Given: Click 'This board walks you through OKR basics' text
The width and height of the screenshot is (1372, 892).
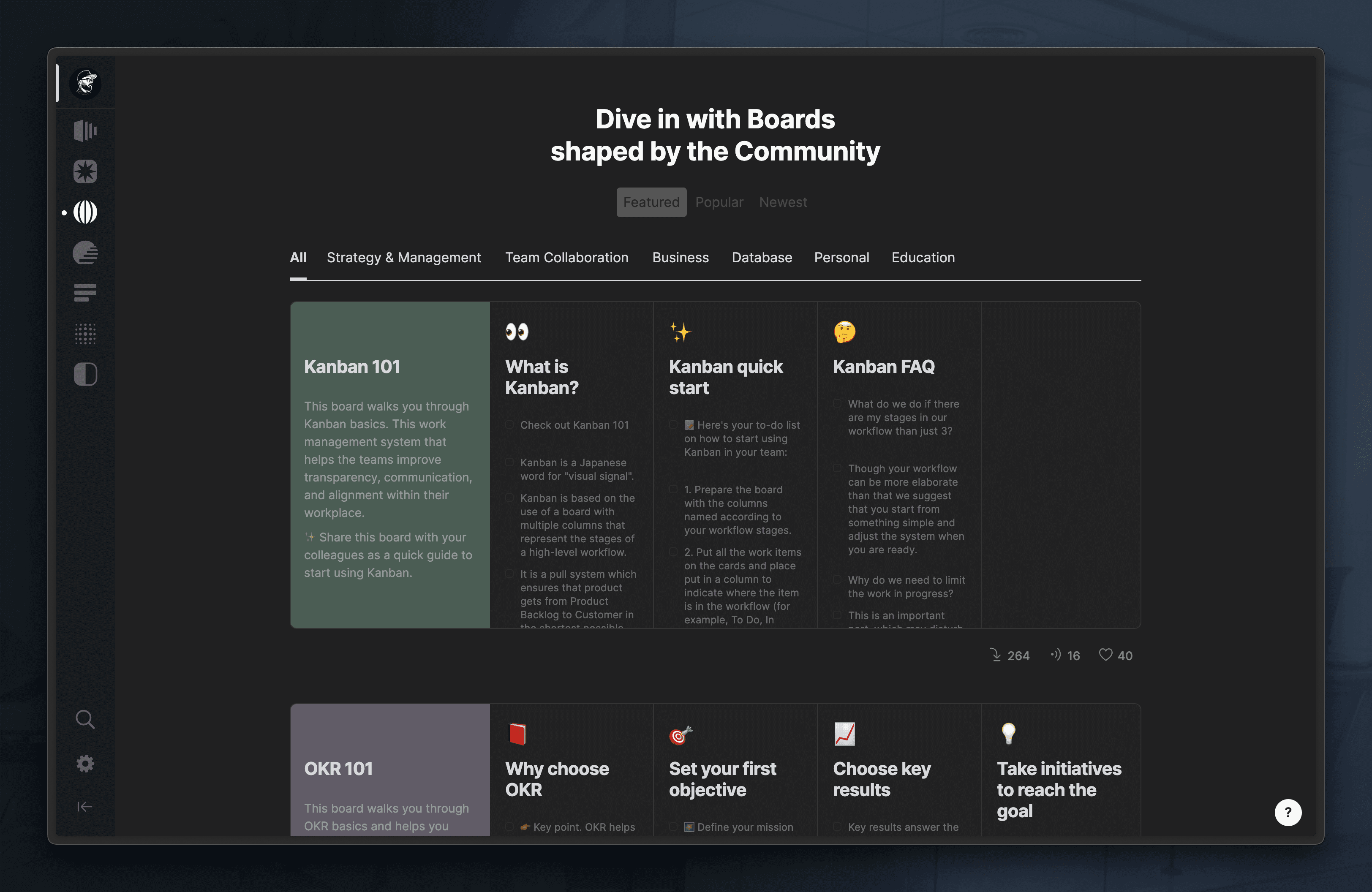Looking at the screenshot, I should click(387, 817).
